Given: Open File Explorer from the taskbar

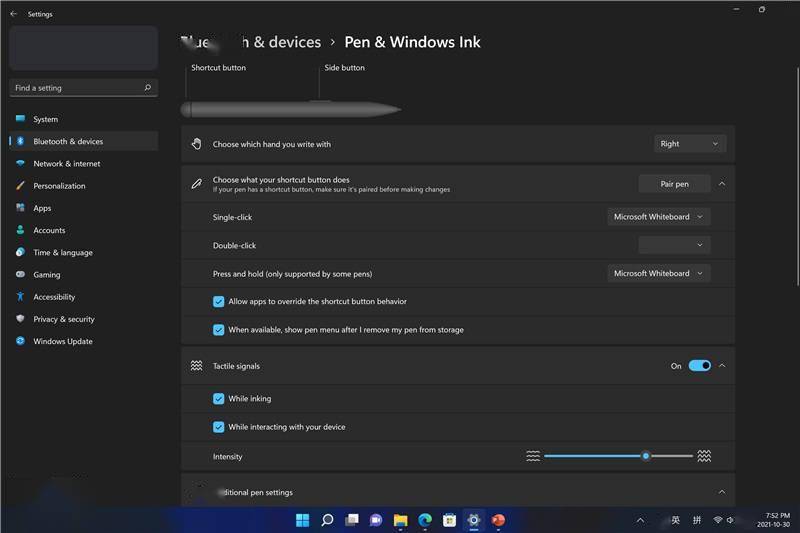Looking at the screenshot, I should tap(401, 520).
